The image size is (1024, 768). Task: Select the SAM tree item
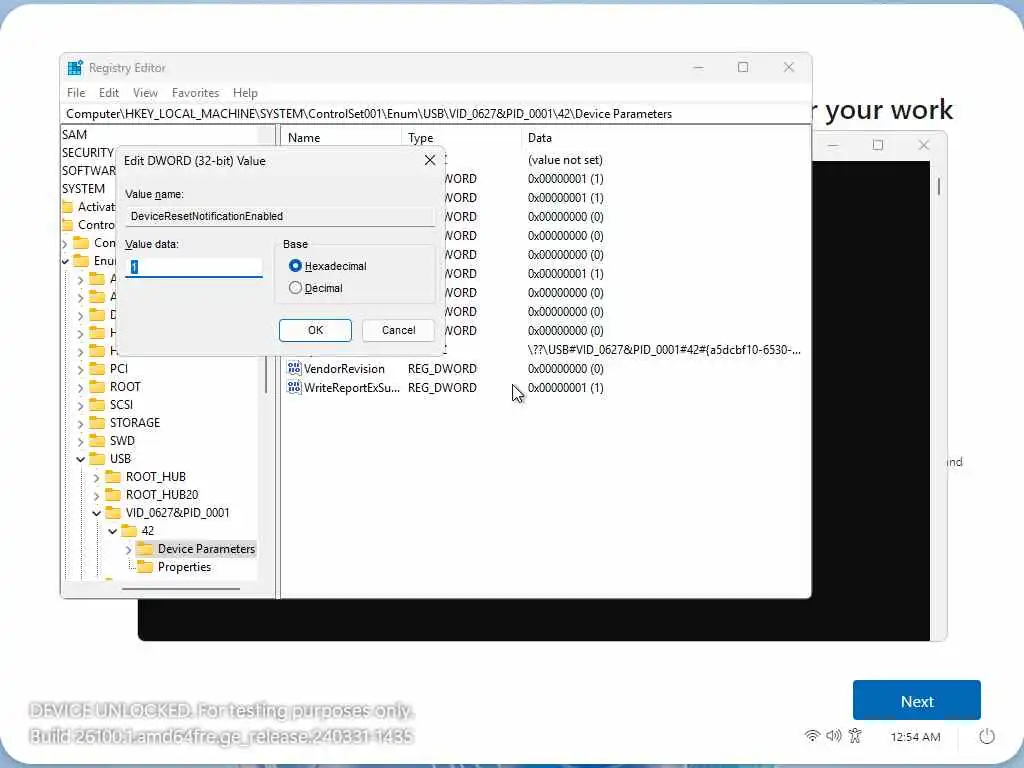click(74, 135)
